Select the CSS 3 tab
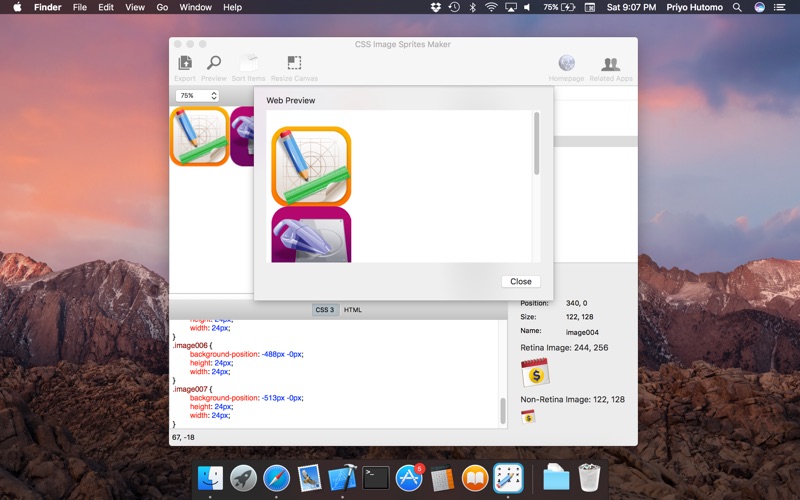The image size is (800, 500). [x=325, y=310]
